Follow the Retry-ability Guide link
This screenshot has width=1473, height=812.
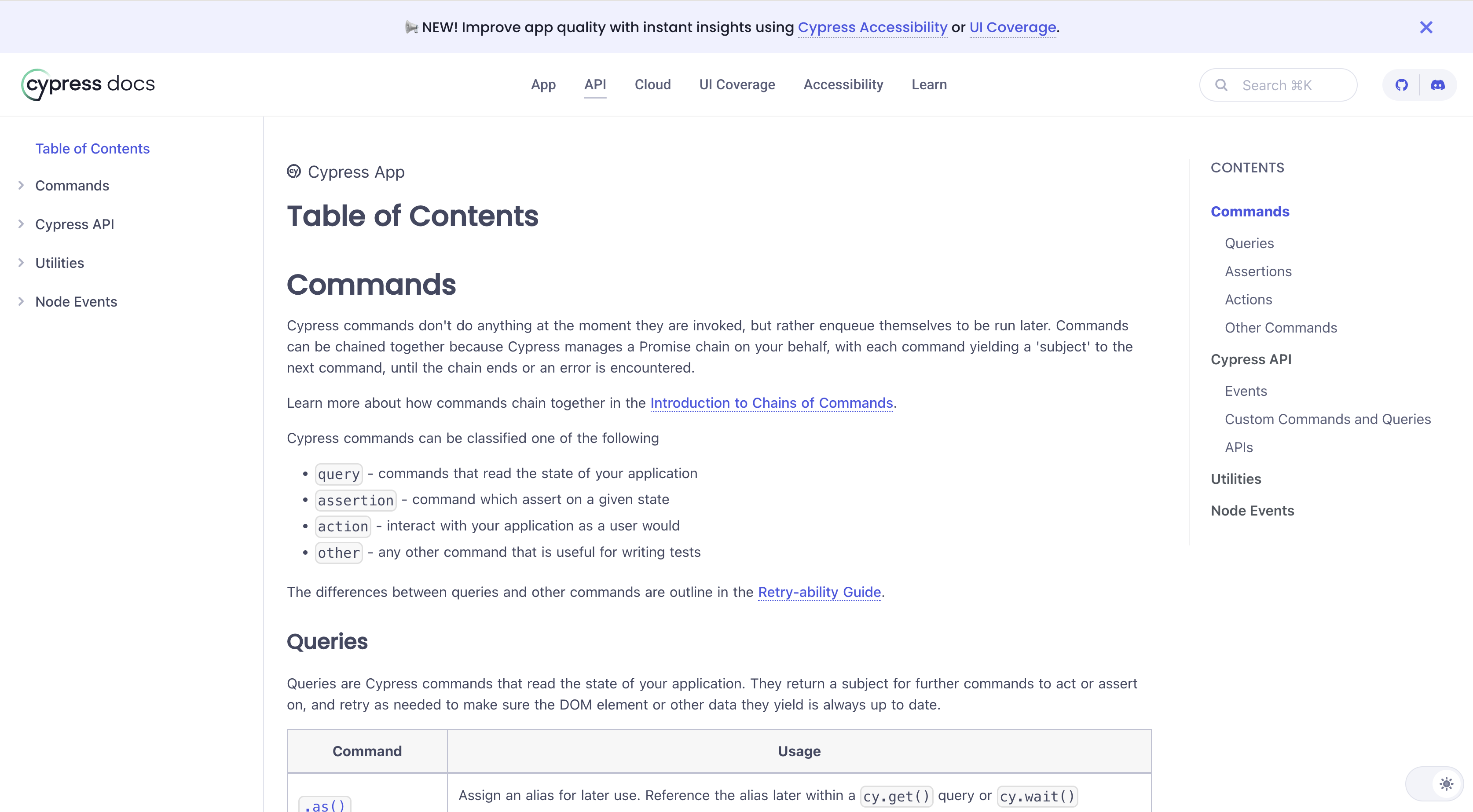(x=819, y=592)
